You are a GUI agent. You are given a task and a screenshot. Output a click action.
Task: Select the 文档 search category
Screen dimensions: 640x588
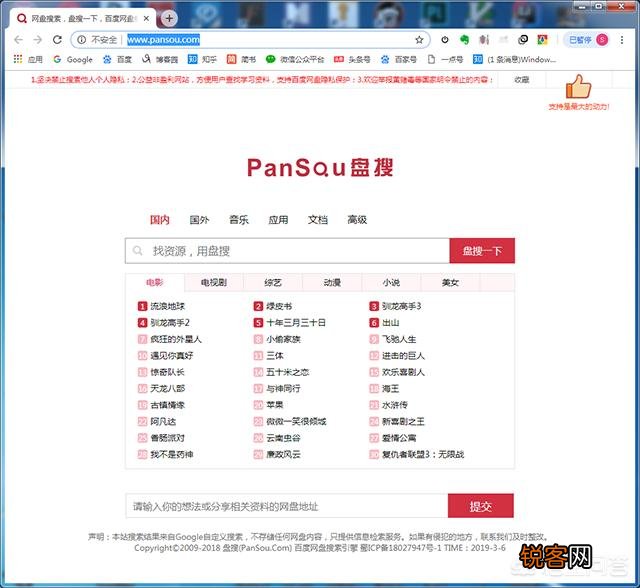click(318, 220)
